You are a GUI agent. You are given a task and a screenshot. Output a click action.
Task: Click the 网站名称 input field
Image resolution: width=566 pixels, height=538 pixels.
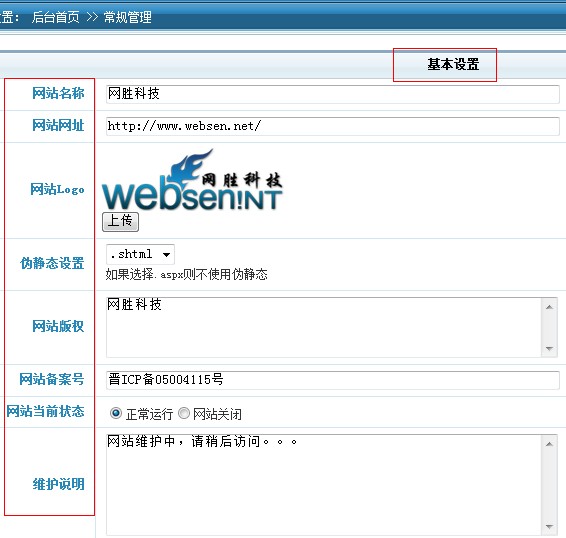click(332, 94)
